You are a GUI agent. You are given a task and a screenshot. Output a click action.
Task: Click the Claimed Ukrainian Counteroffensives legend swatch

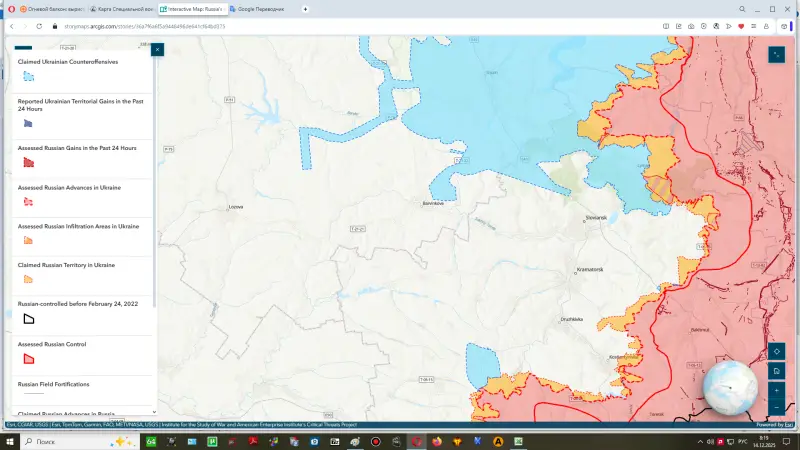tap(29, 76)
